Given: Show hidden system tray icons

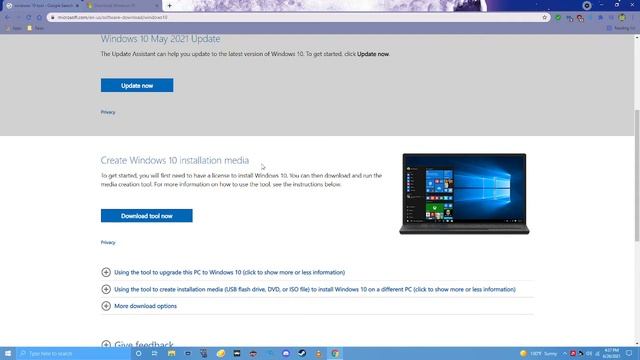Looking at the screenshot, I should click(565, 353).
